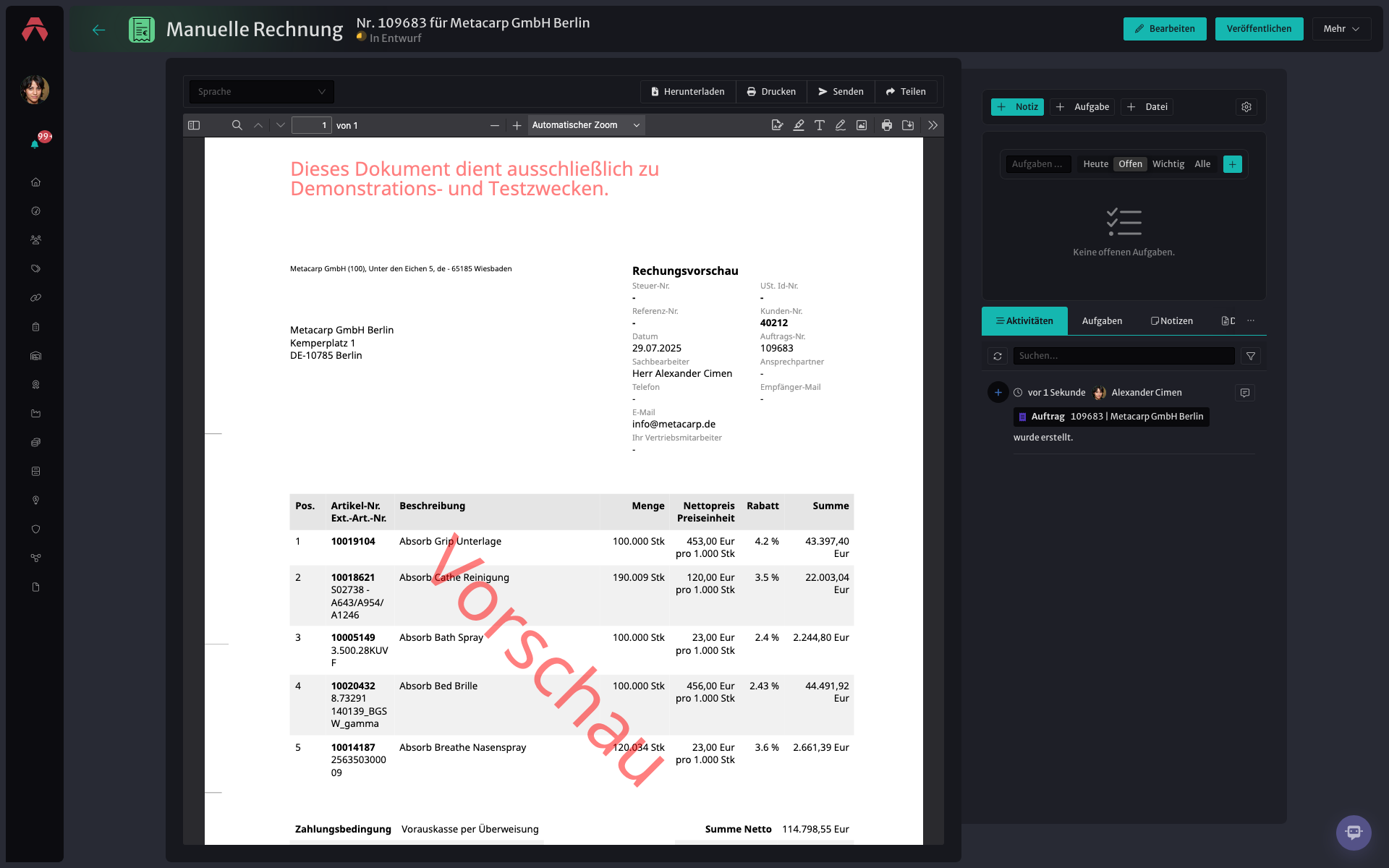Open the clipboard icon in the sidebar
This screenshot has width=1389, height=868.
click(x=35, y=327)
